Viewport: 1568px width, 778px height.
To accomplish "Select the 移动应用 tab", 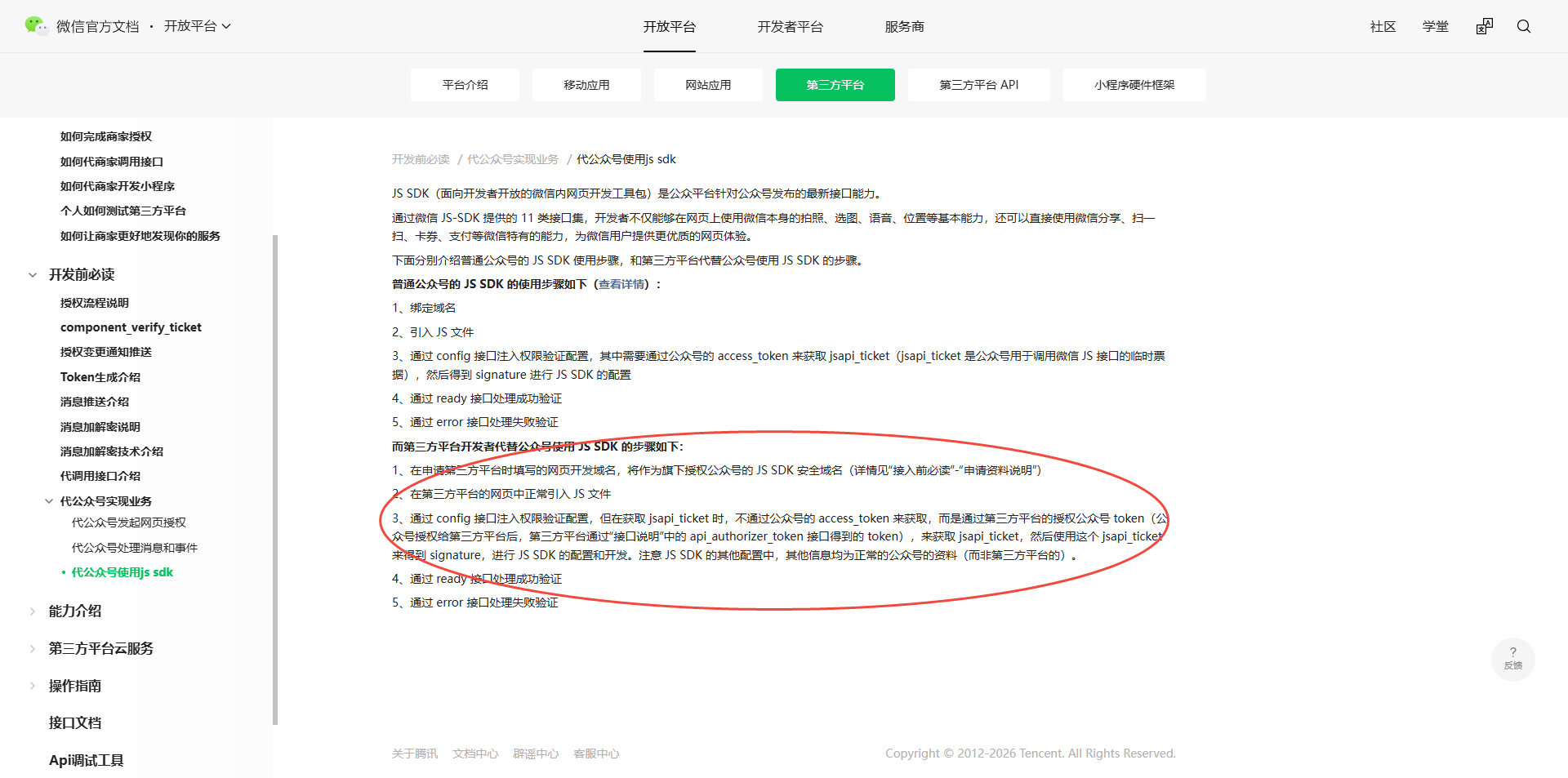I will point(587,85).
